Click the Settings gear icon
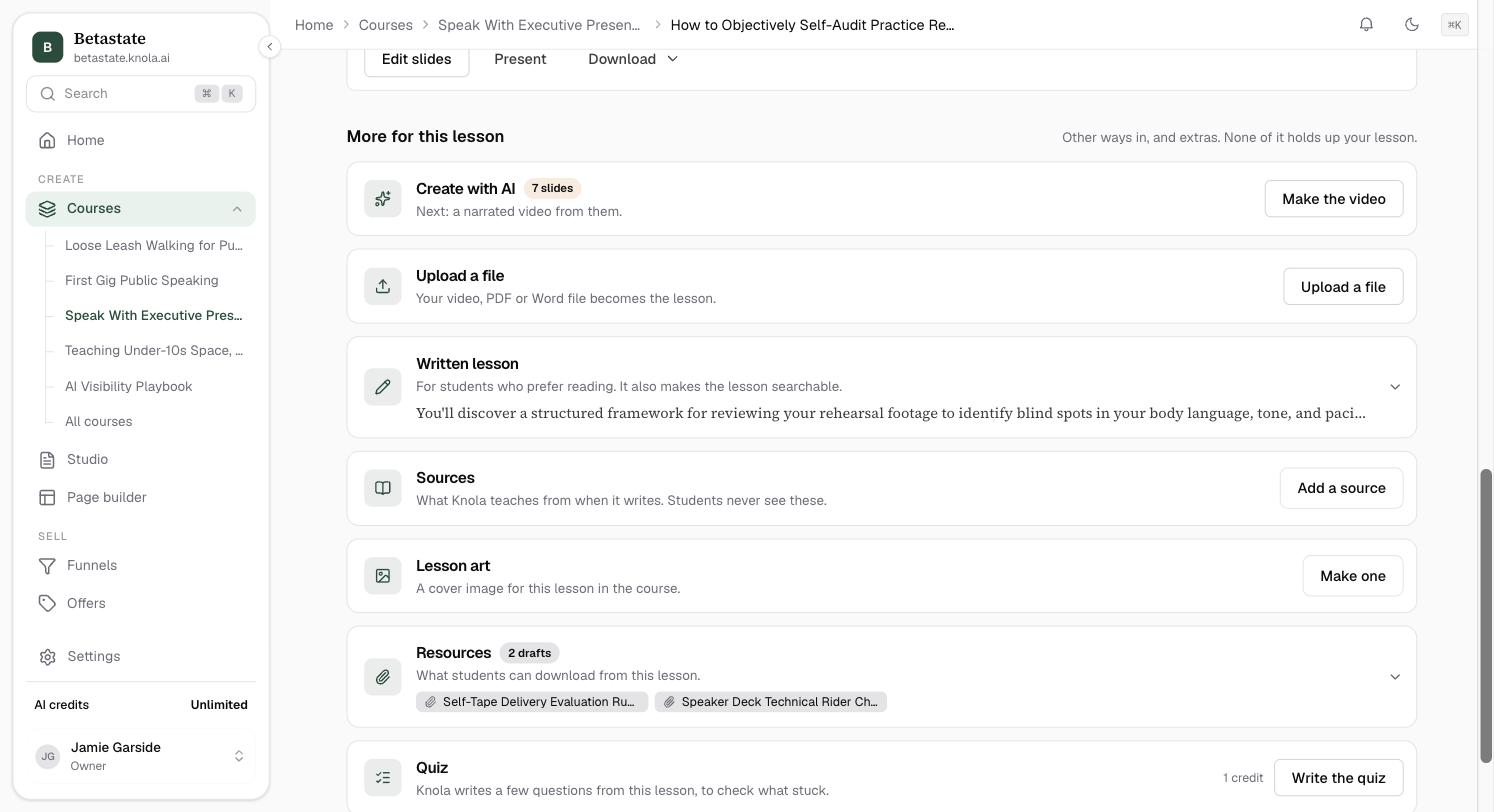Image resolution: width=1494 pixels, height=812 pixels. pos(47,657)
